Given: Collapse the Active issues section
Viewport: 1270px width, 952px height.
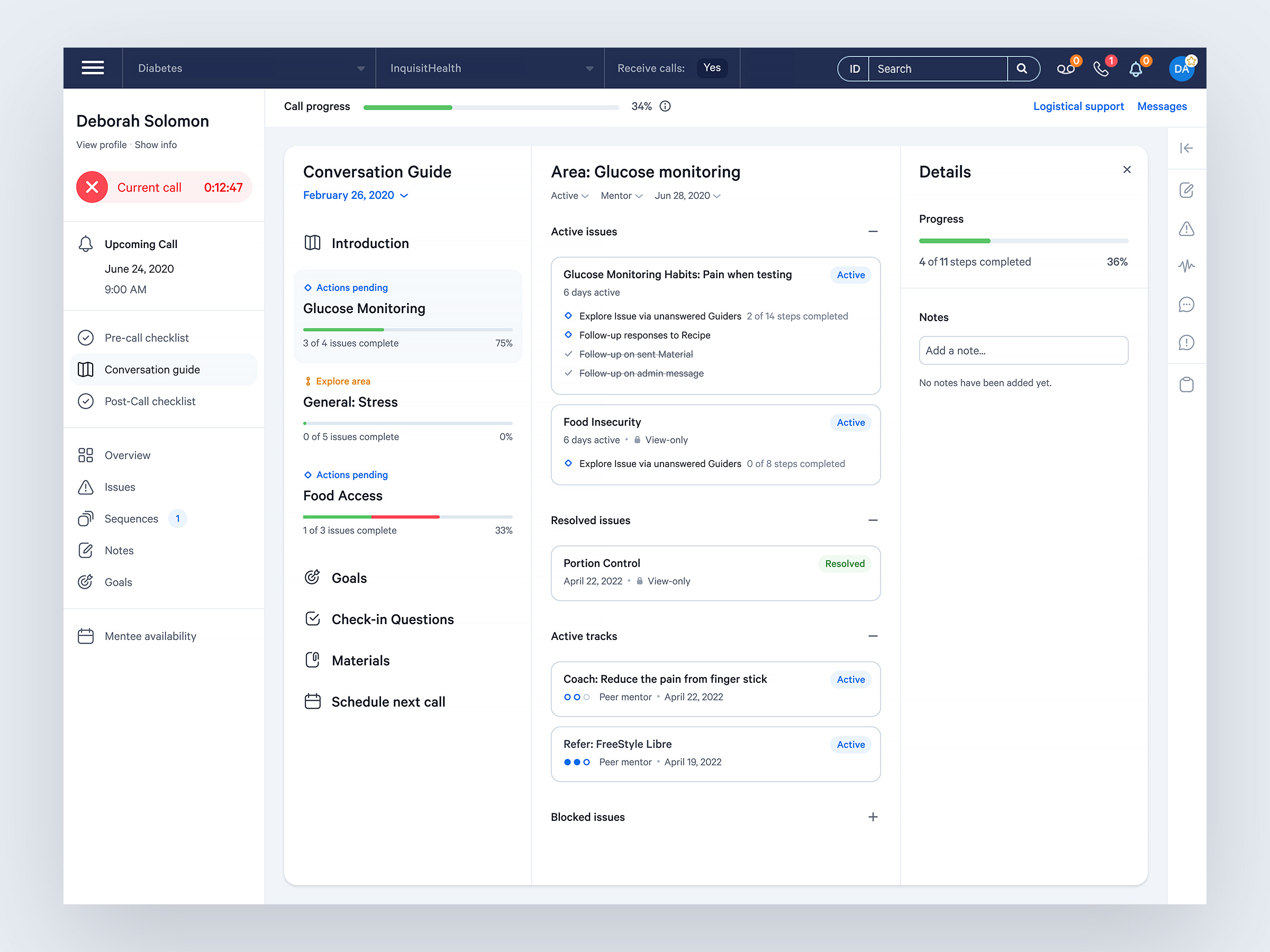Looking at the screenshot, I should pyautogui.click(x=873, y=231).
